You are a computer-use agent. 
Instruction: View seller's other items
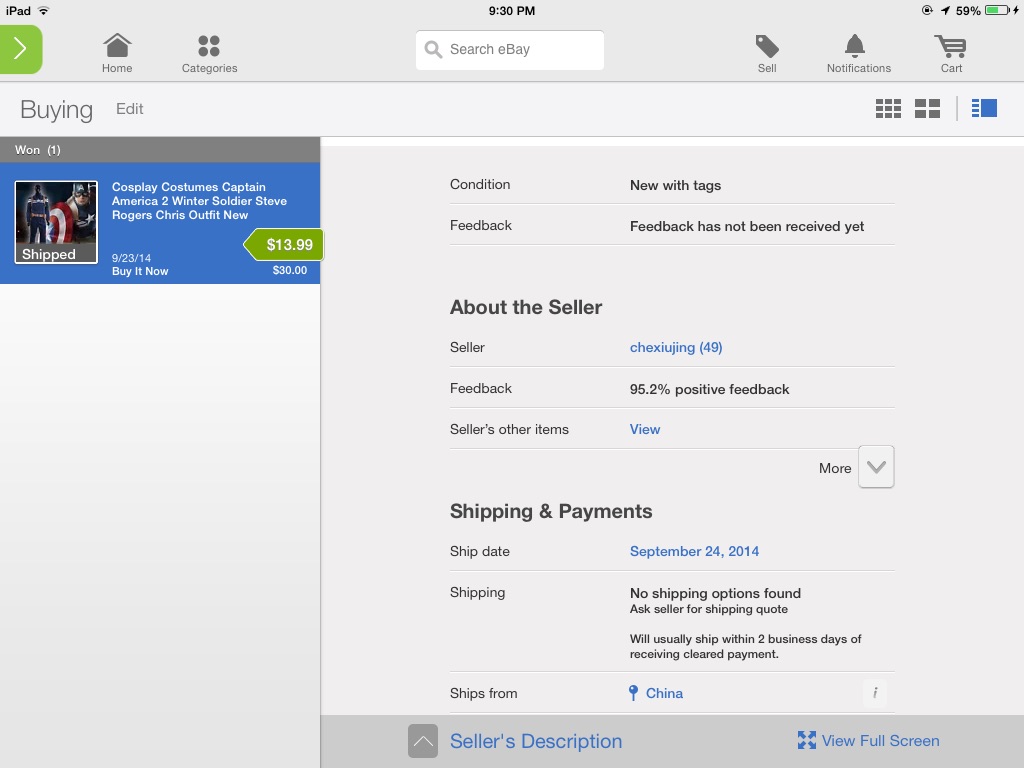click(645, 429)
